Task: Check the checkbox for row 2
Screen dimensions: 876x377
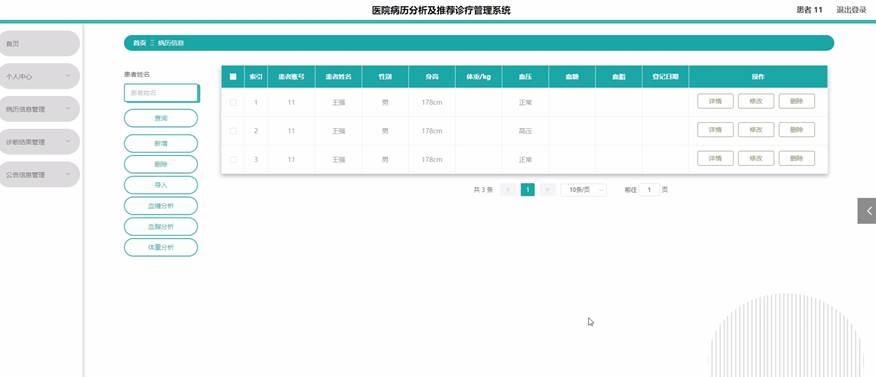Action: pyautogui.click(x=233, y=131)
